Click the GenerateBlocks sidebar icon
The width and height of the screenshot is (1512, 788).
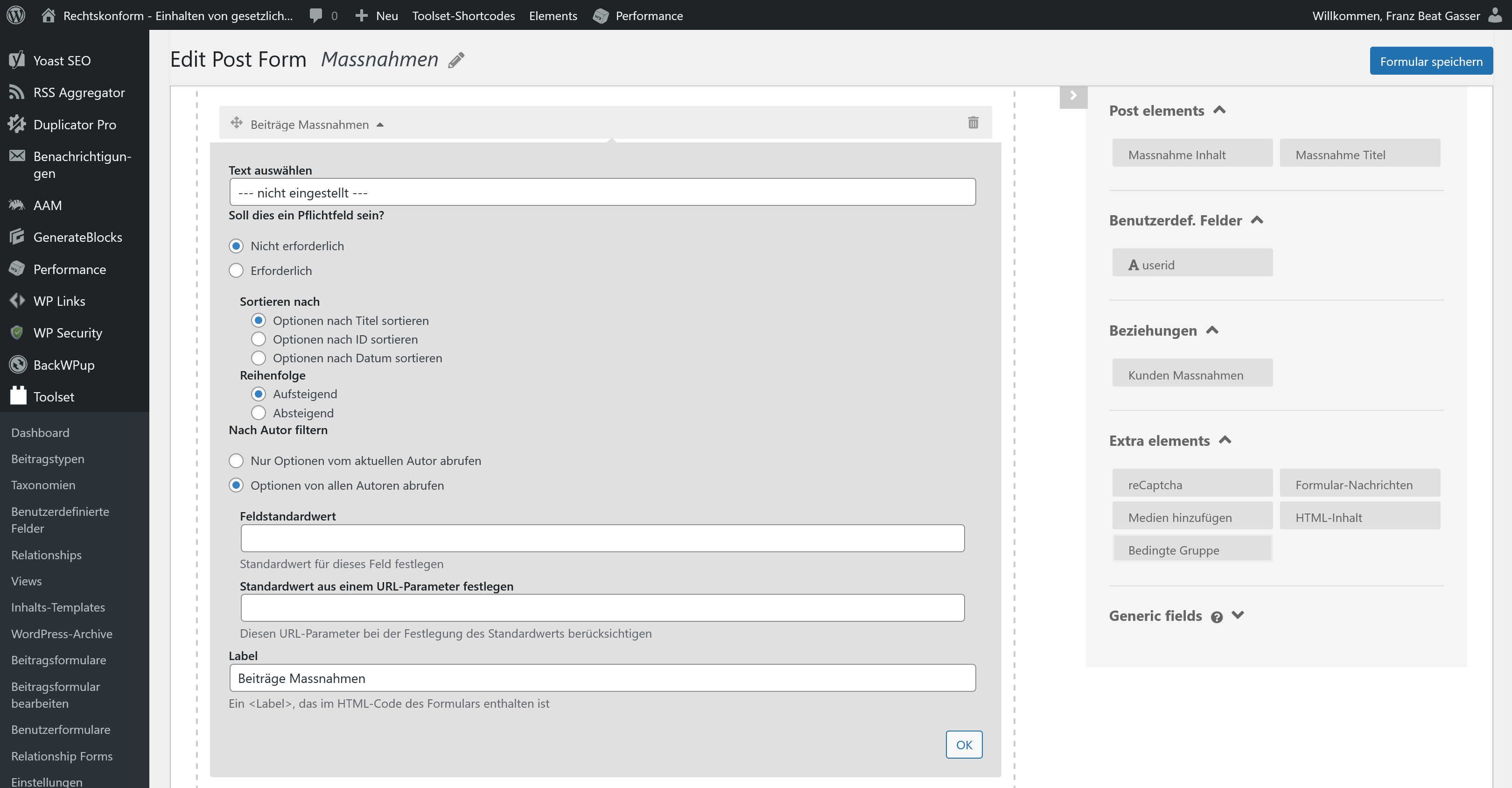tap(17, 237)
